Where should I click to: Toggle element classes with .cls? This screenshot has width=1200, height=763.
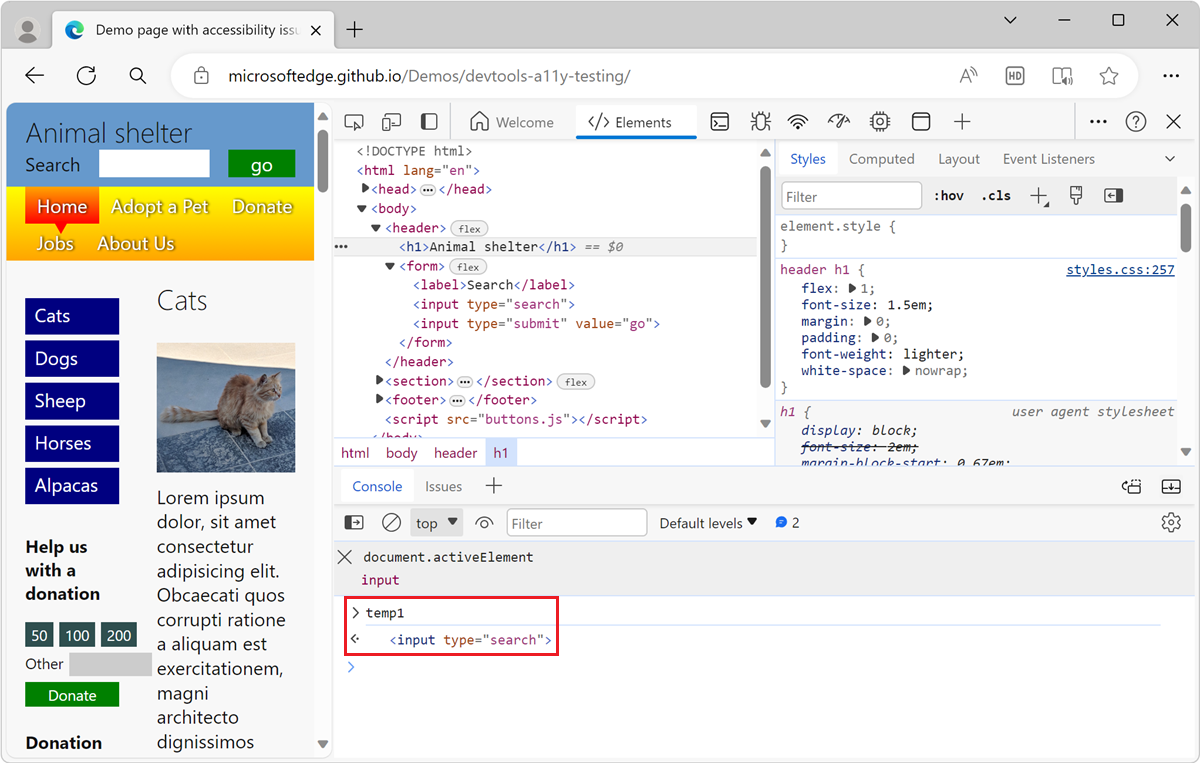995,195
